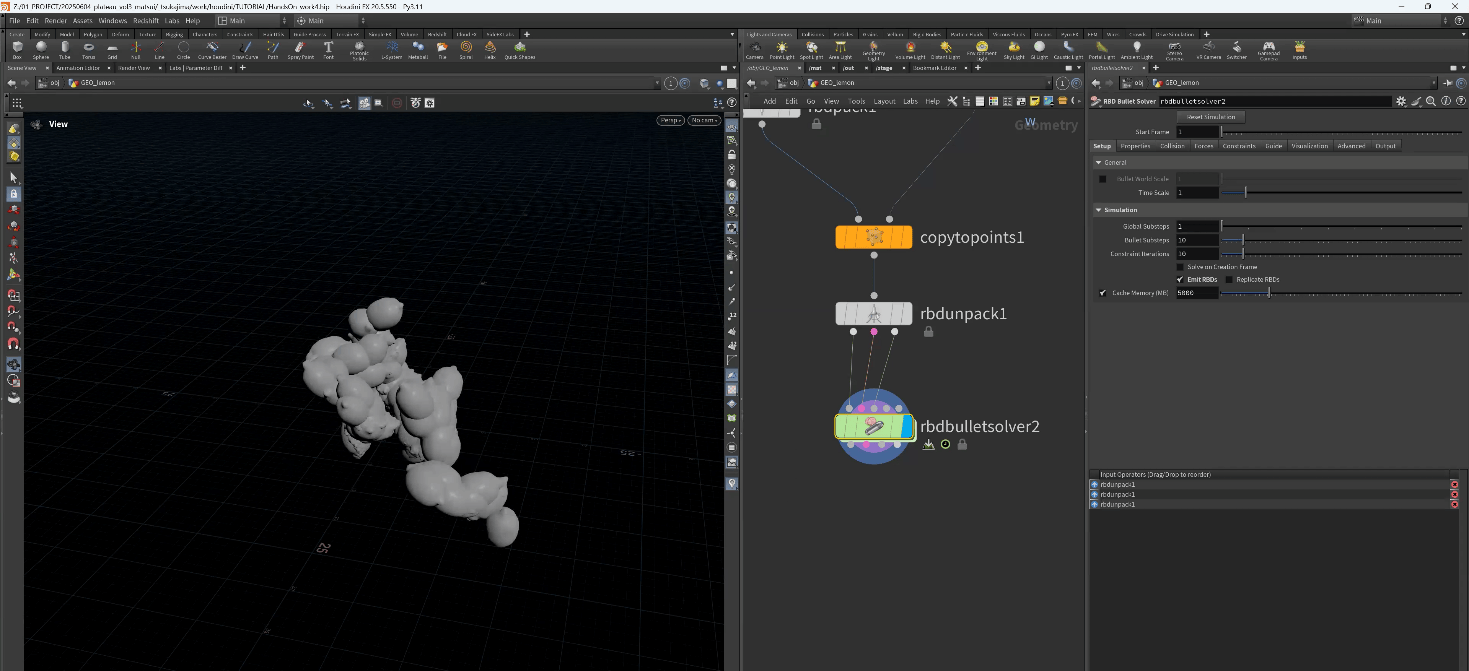
Task: Add a Point Light from shelf
Action: (x=781, y=48)
